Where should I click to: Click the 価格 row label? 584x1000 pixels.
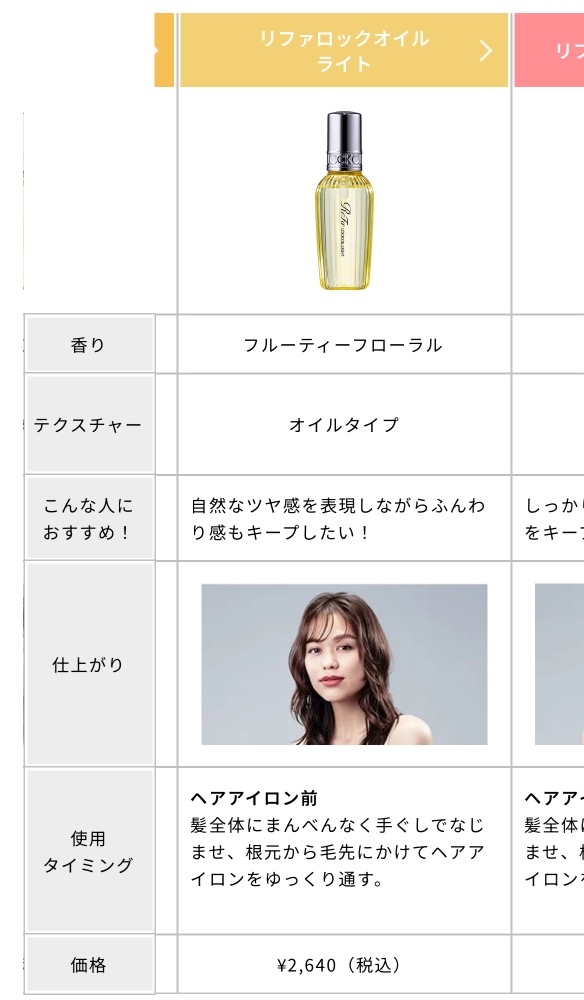[x=89, y=965]
